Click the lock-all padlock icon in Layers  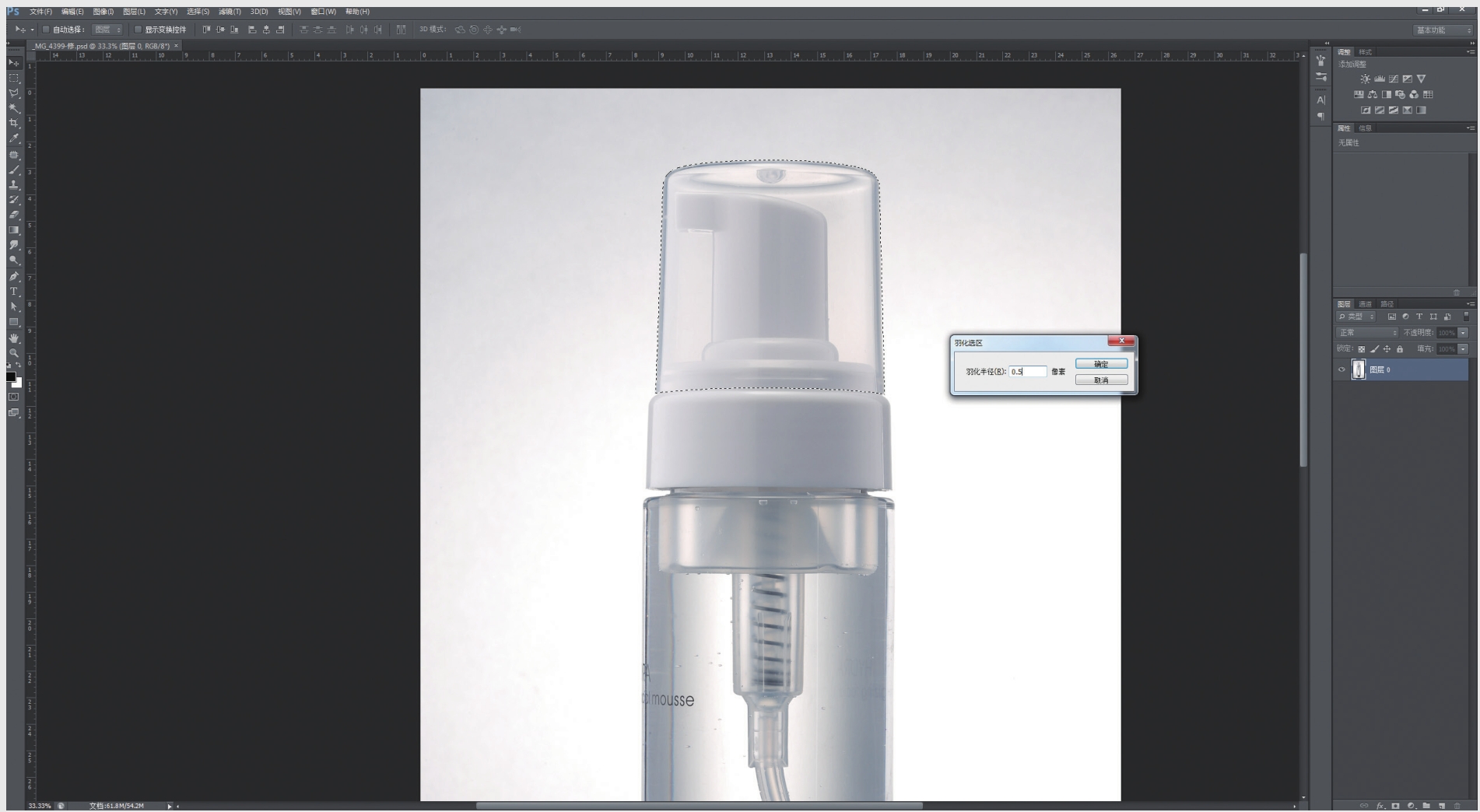[1400, 349]
